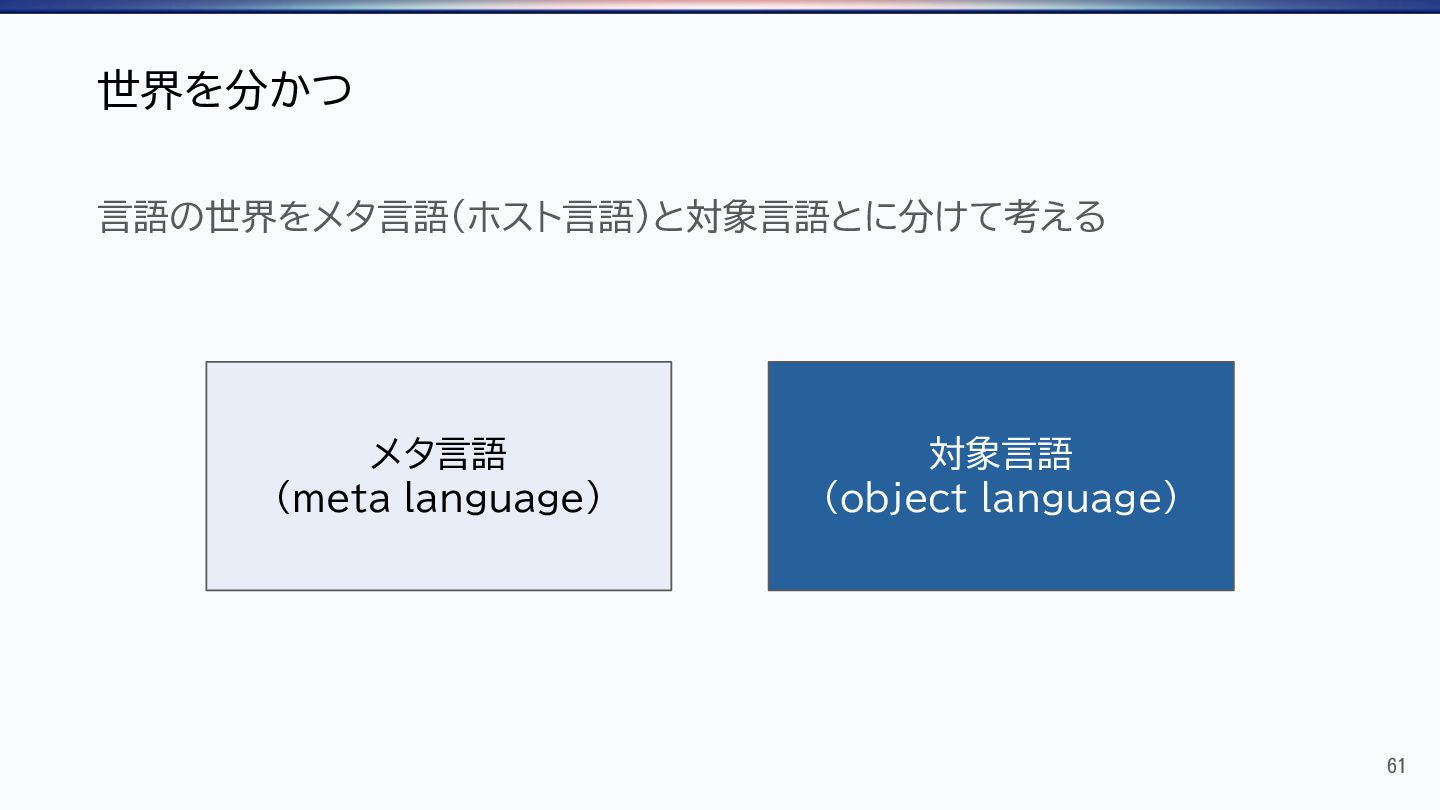The width and height of the screenshot is (1440, 810).
Task: Click the empty gap between the two boxes
Action: 720,476
